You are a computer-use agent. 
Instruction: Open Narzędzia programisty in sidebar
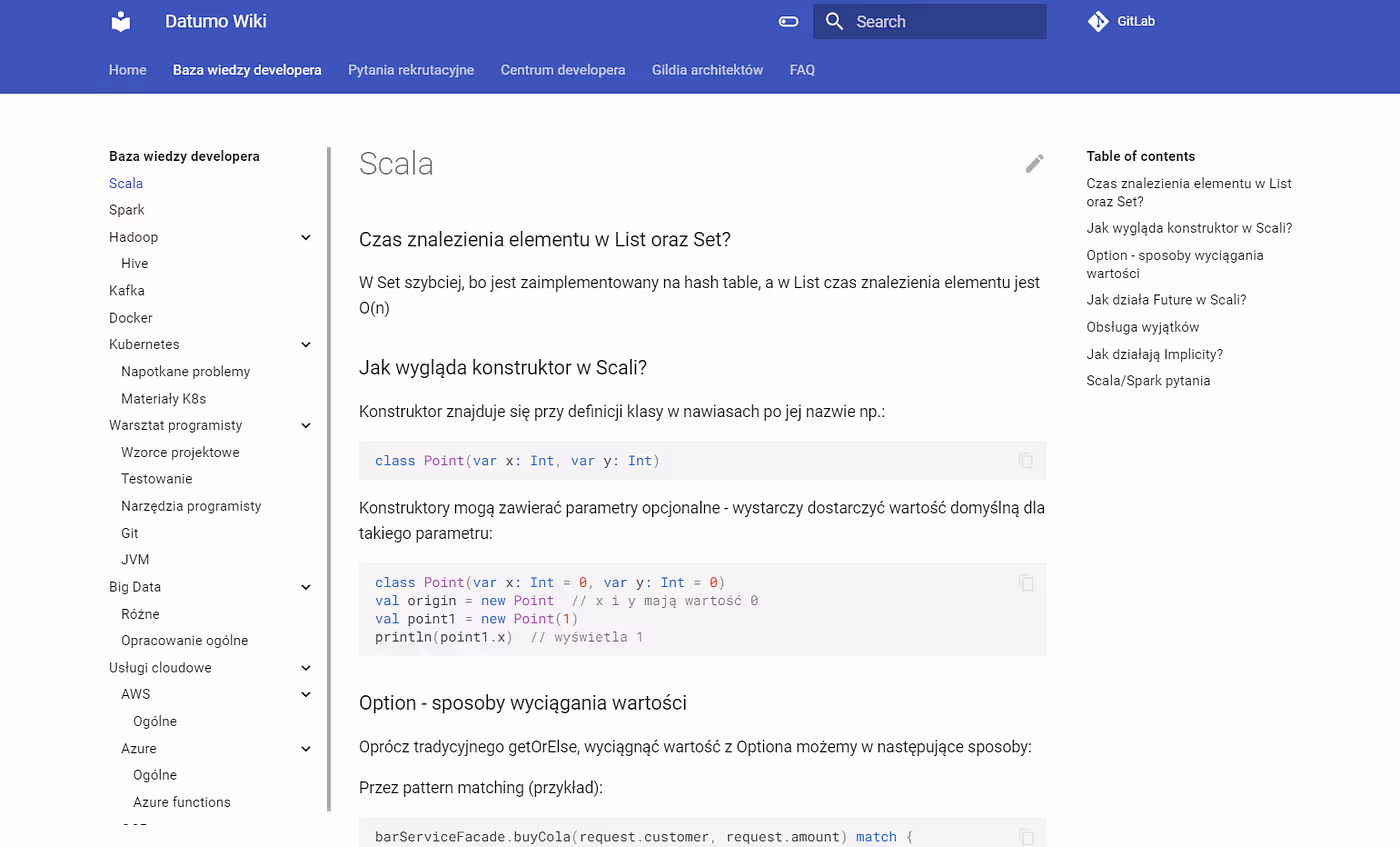coord(191,506)
